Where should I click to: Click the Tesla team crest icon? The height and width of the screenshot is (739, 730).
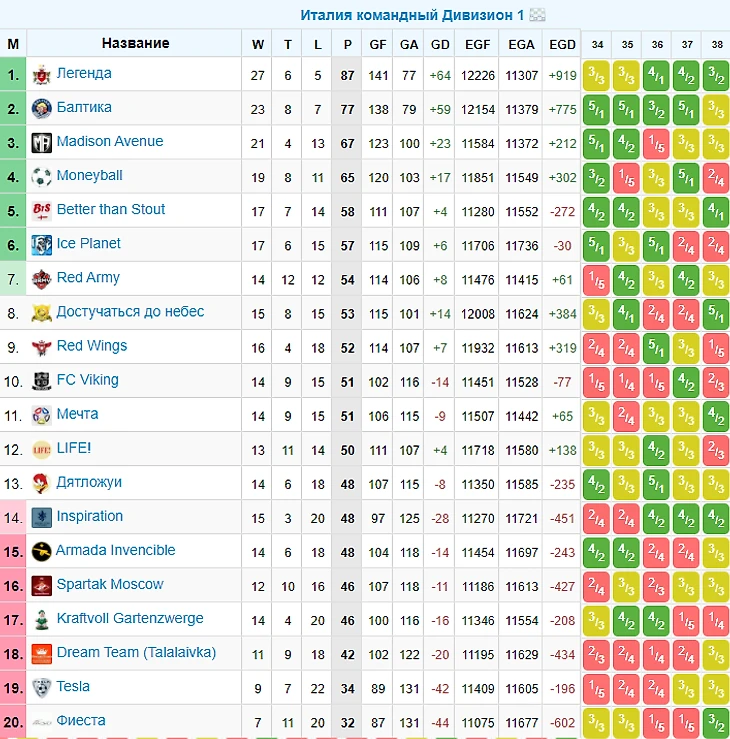click(41, 688)
